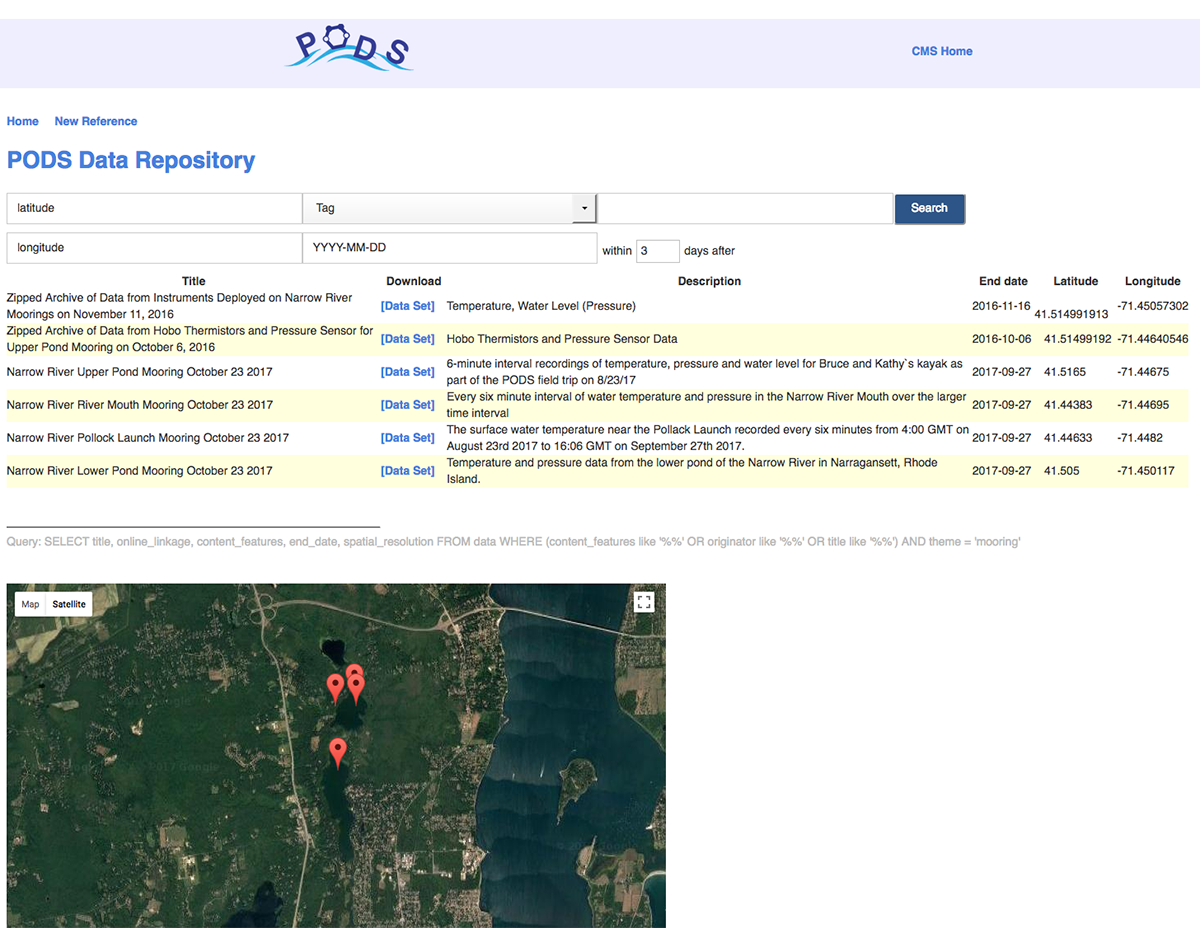Screen dimensions: 1200x928
Task: Switch the map to Map view
Action: pyautogui.click(x=31, y=604)
